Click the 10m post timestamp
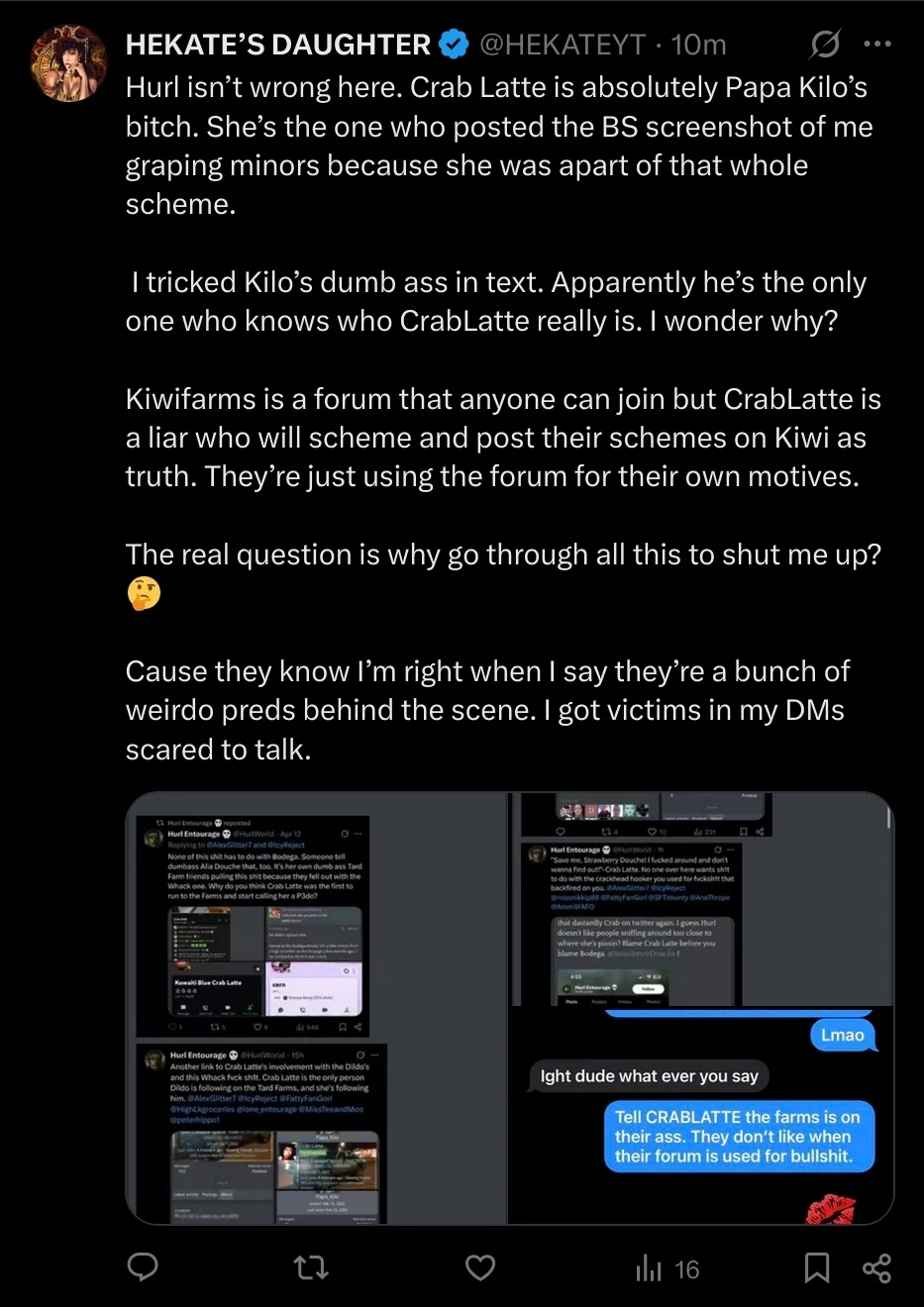Screen dimensions: 924x1307 point(698,45)
